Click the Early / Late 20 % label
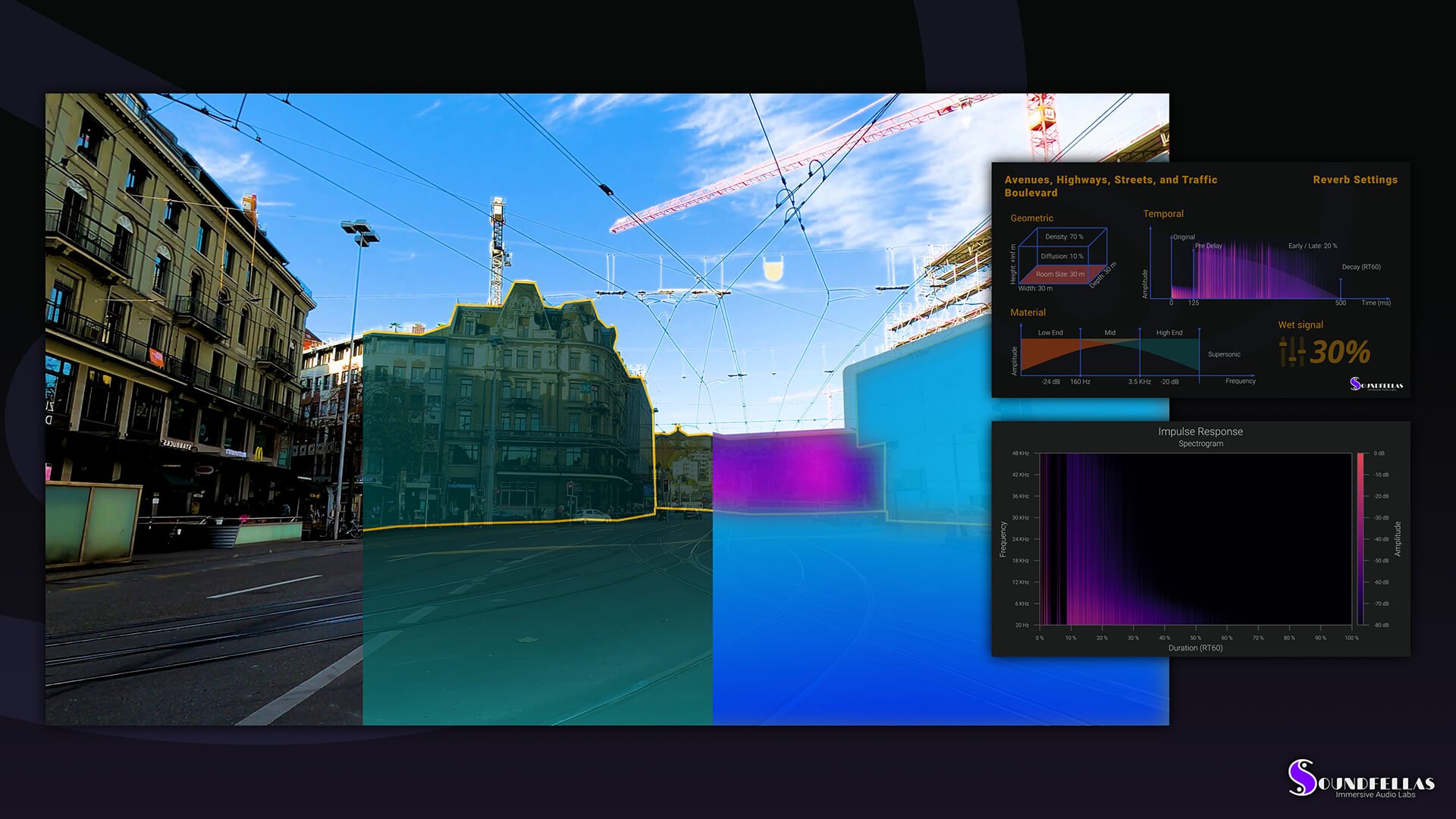The width and height of the screenshot is (1456, 819). point(1312,246)
